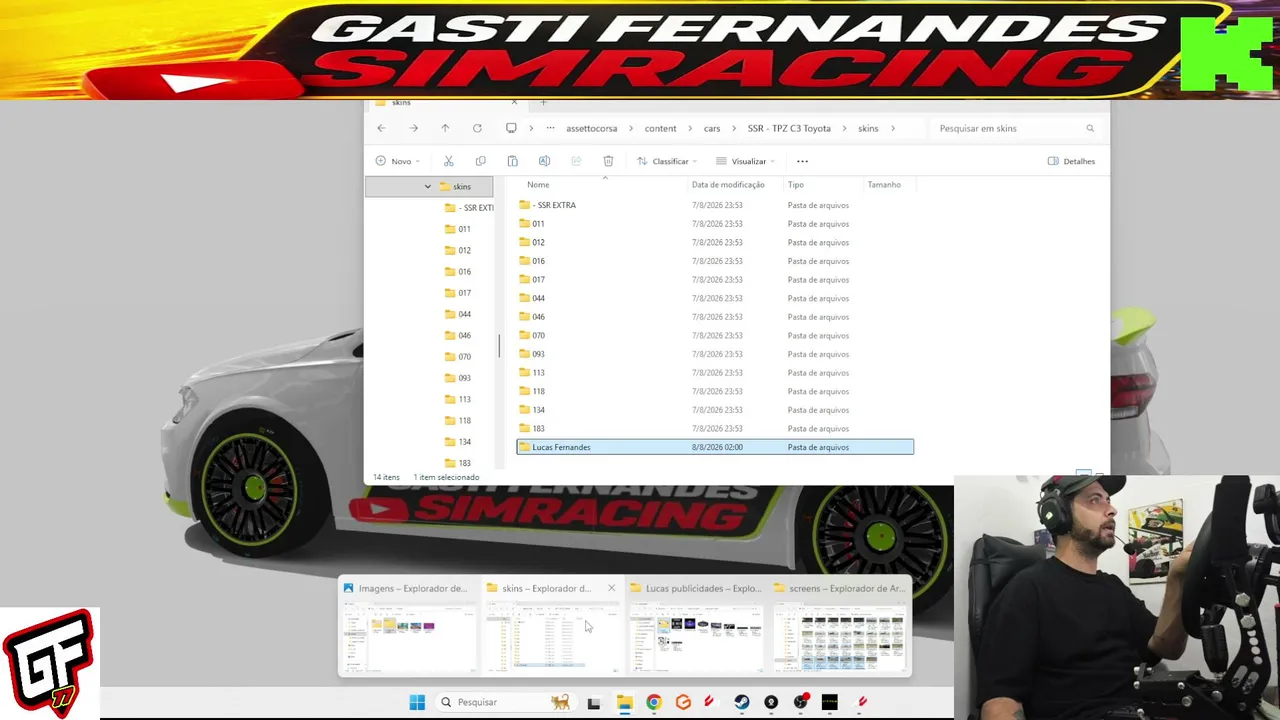Toggle the Detalhes details pane
Screen dimensions: 1280x720
click(x=1071, y=161)
